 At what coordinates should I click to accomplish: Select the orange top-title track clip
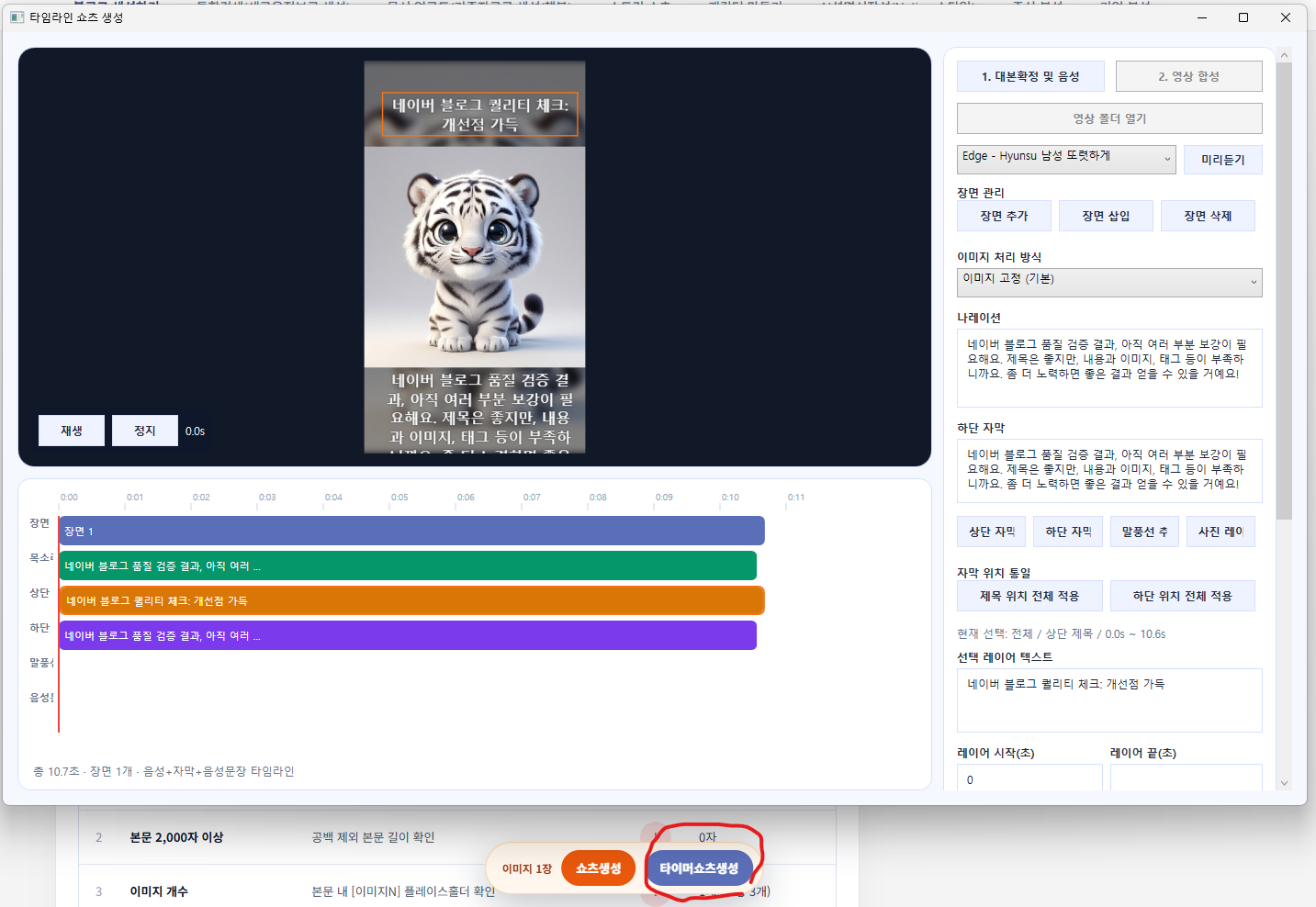tap(411, 600)
